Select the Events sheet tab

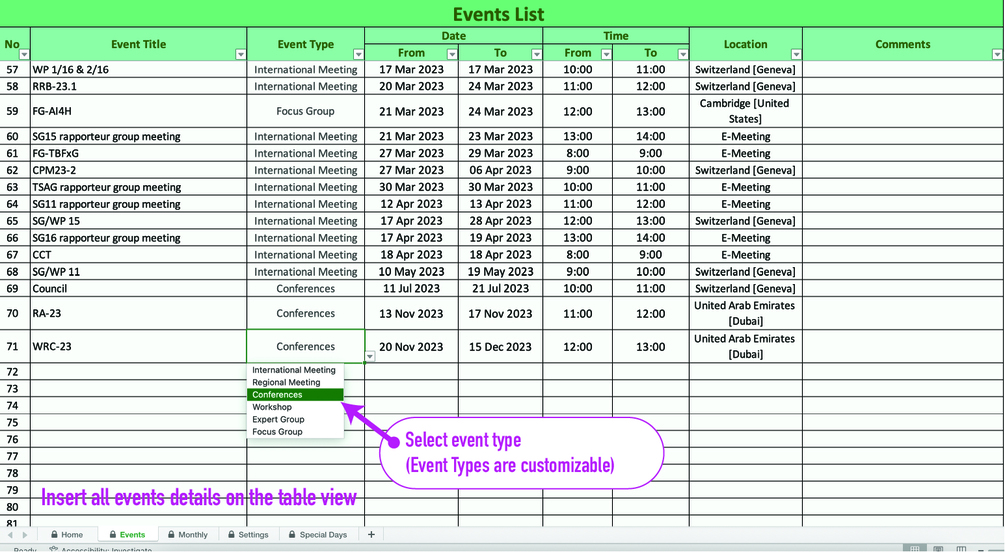127,535
